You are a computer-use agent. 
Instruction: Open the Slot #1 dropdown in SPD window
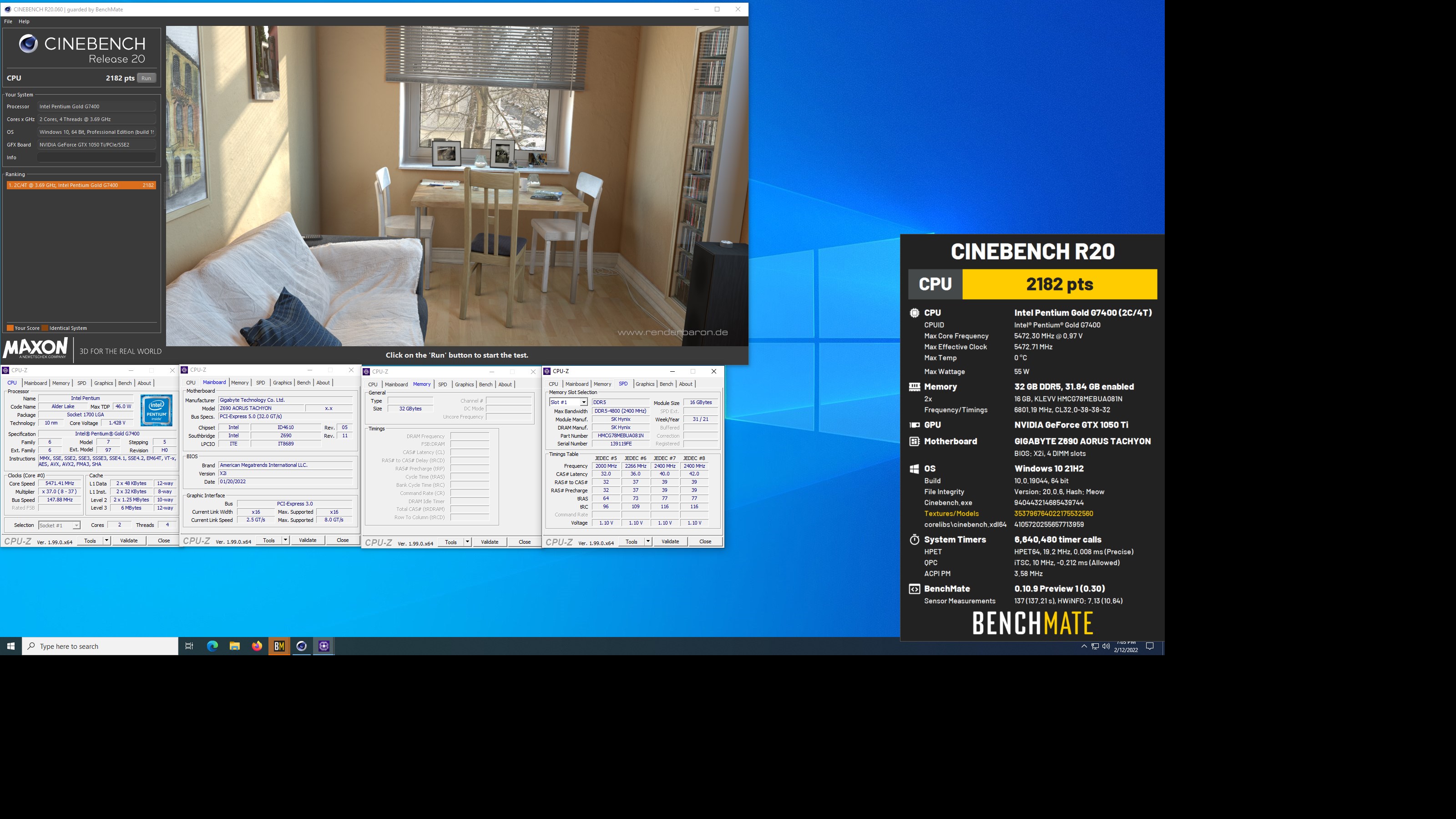click(x=583, y=402)
